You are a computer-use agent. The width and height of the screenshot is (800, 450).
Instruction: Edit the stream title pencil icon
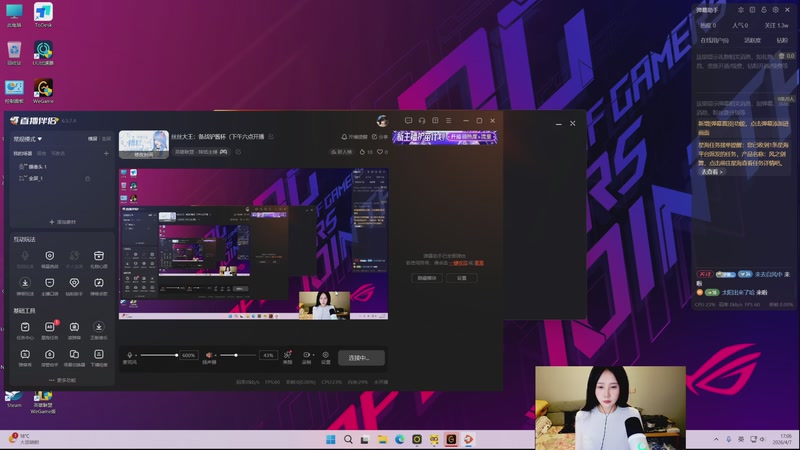pyautogui.click(x=271, y=137)
